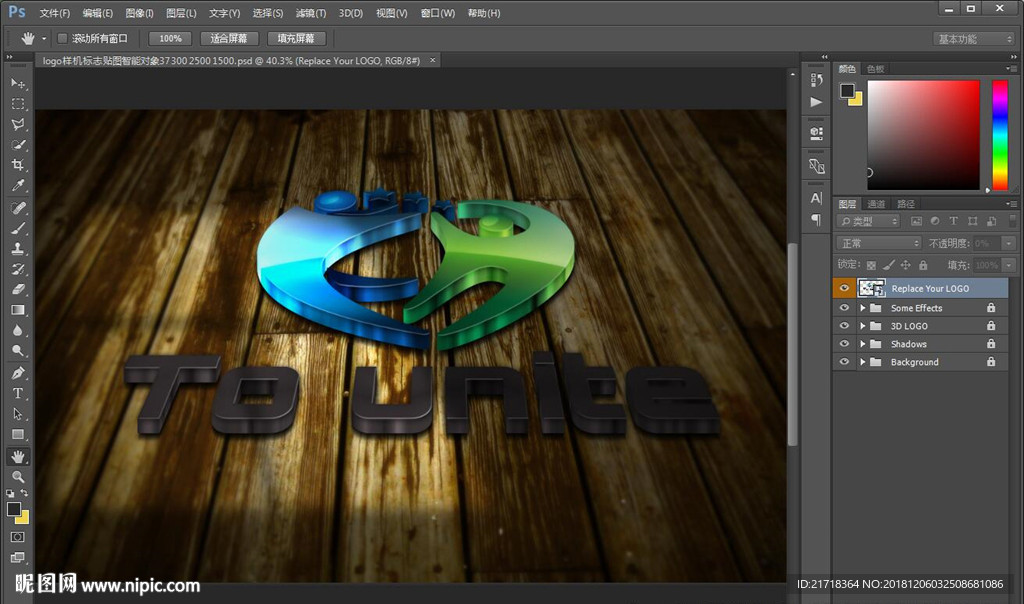The width and height of the screenshot is (1024, 604).
Task: Select the Brush tool
Action: point(18,228)
